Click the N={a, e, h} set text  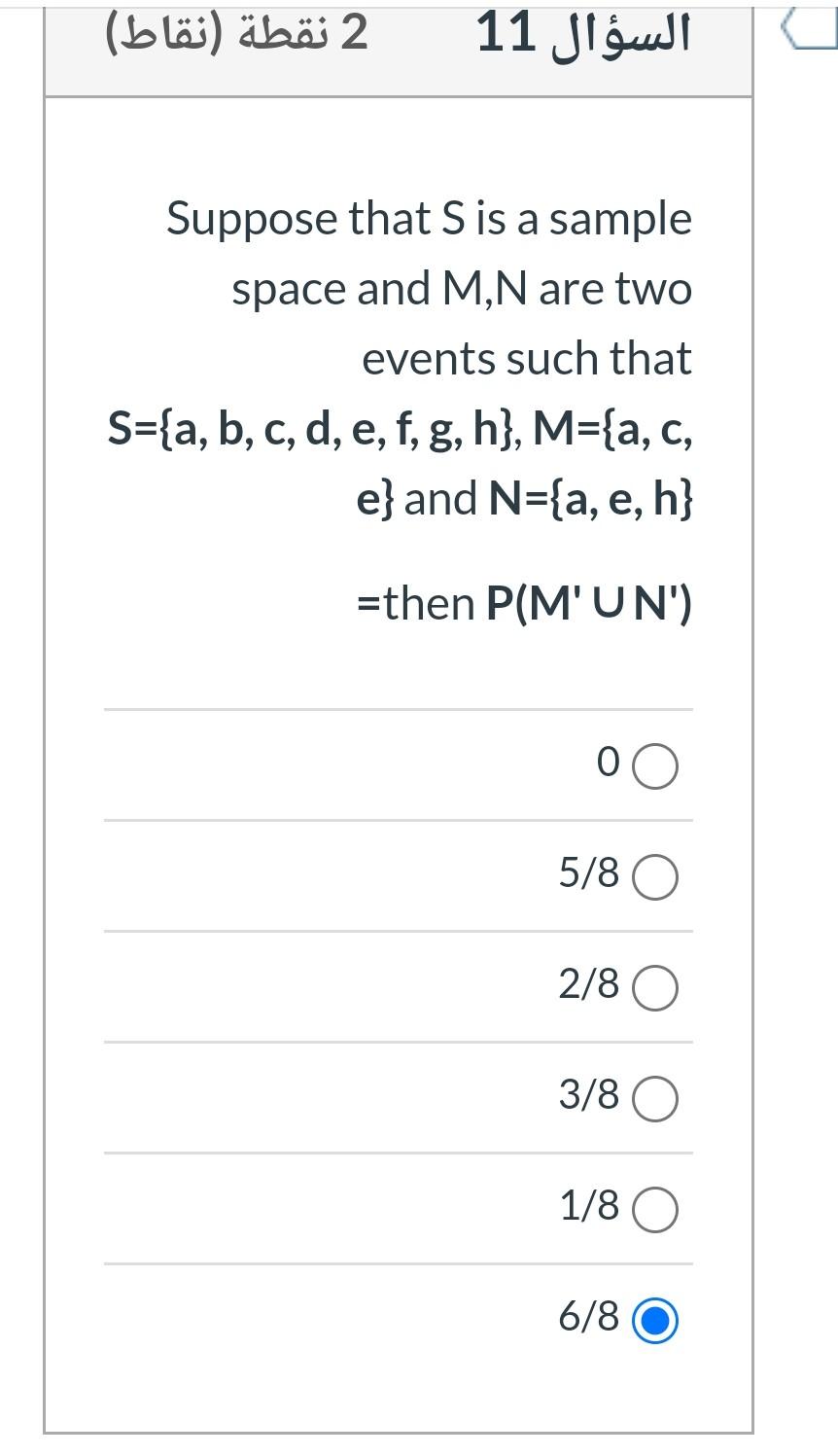[x=591, y=499]
